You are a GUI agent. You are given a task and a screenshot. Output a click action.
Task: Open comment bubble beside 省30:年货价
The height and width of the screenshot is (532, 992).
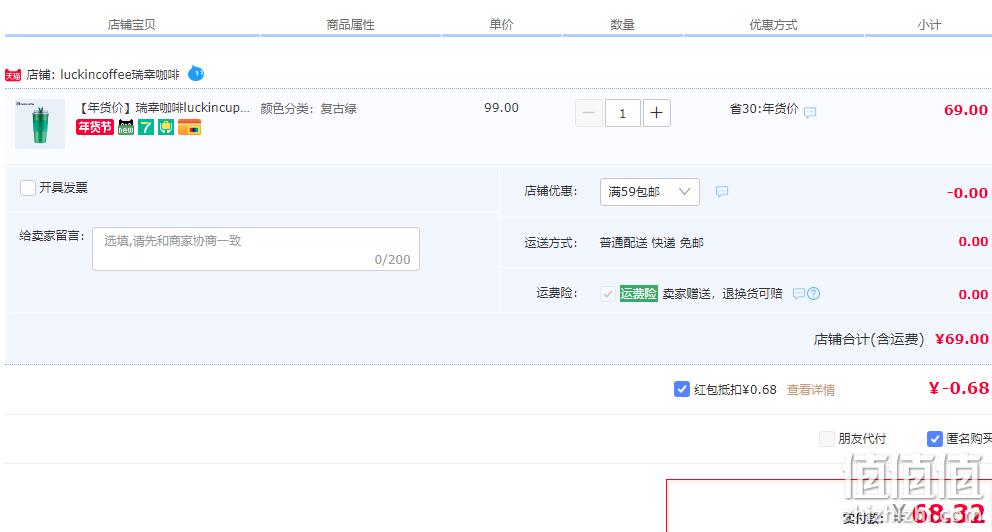(x=810, y=112)
